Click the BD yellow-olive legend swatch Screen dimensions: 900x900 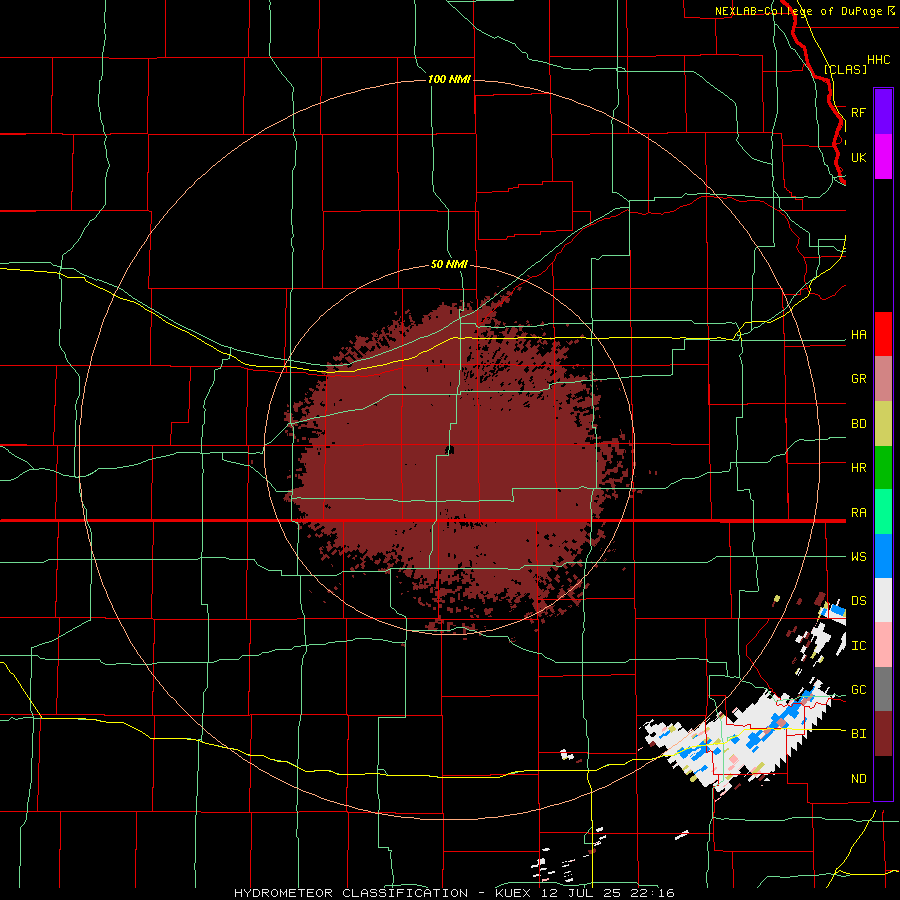point(883,424)
